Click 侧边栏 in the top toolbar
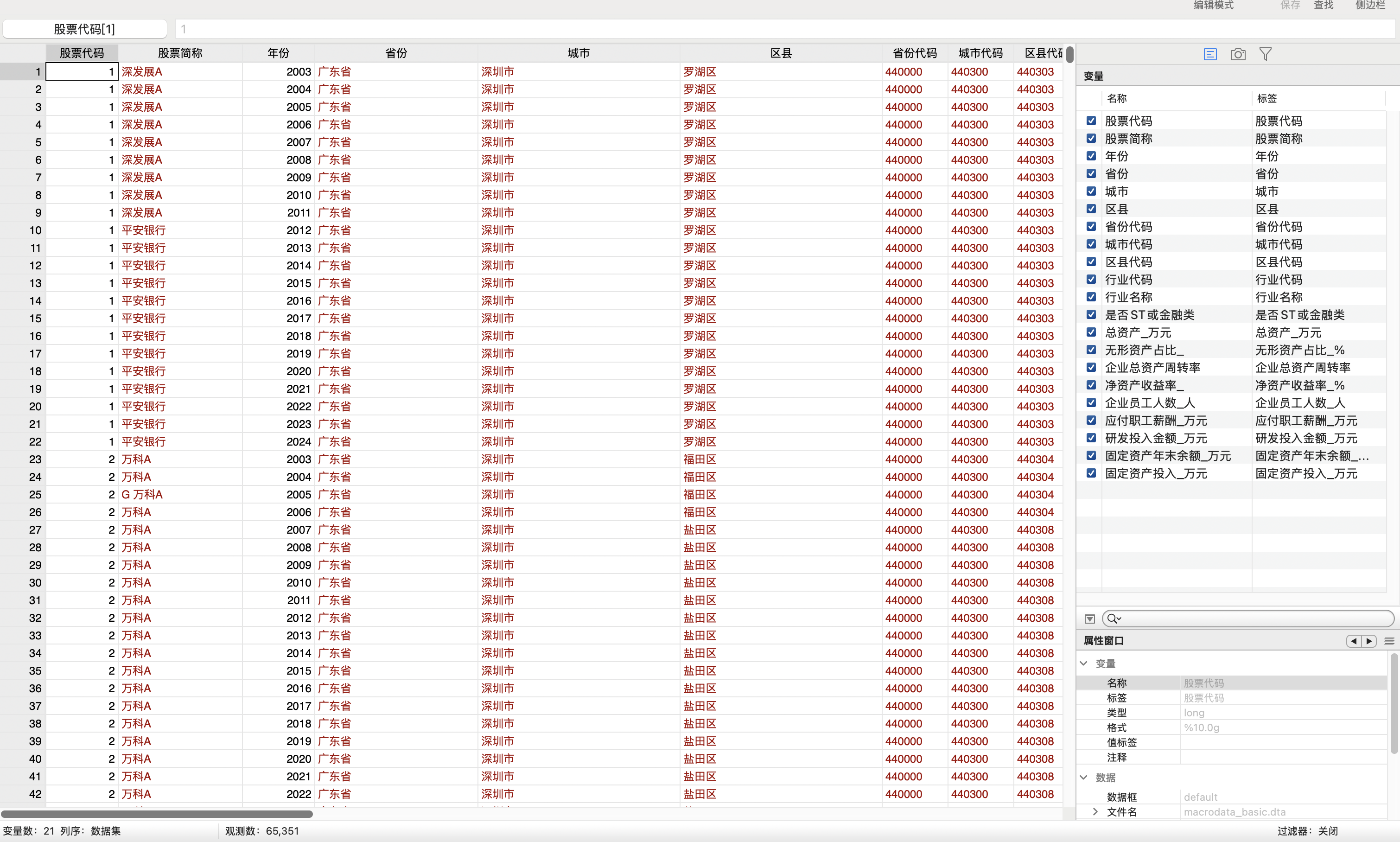The height and width of the screenshot is (842, 1400). tap(1370, 5)
